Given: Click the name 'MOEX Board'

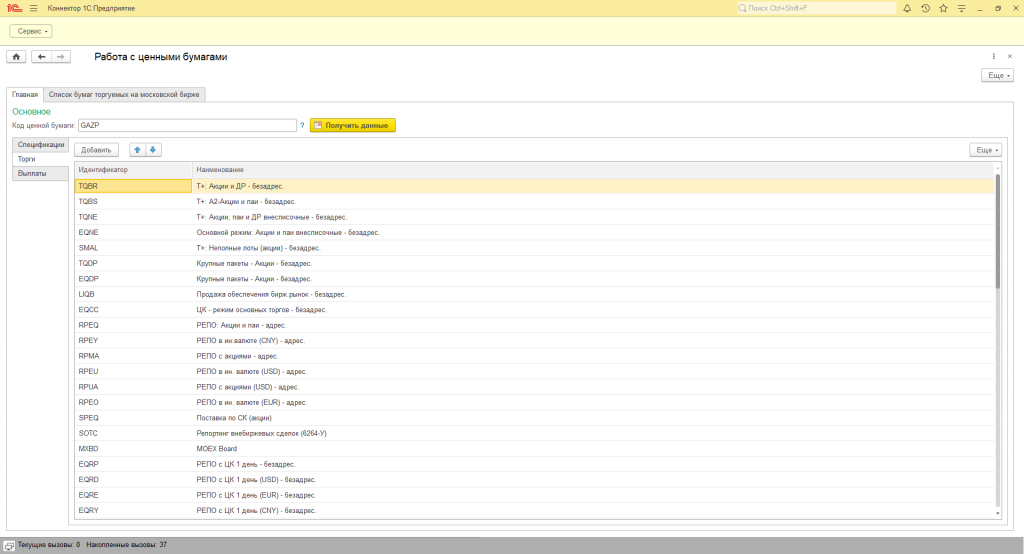Looking at the screenshot, I should click(217, 449).
